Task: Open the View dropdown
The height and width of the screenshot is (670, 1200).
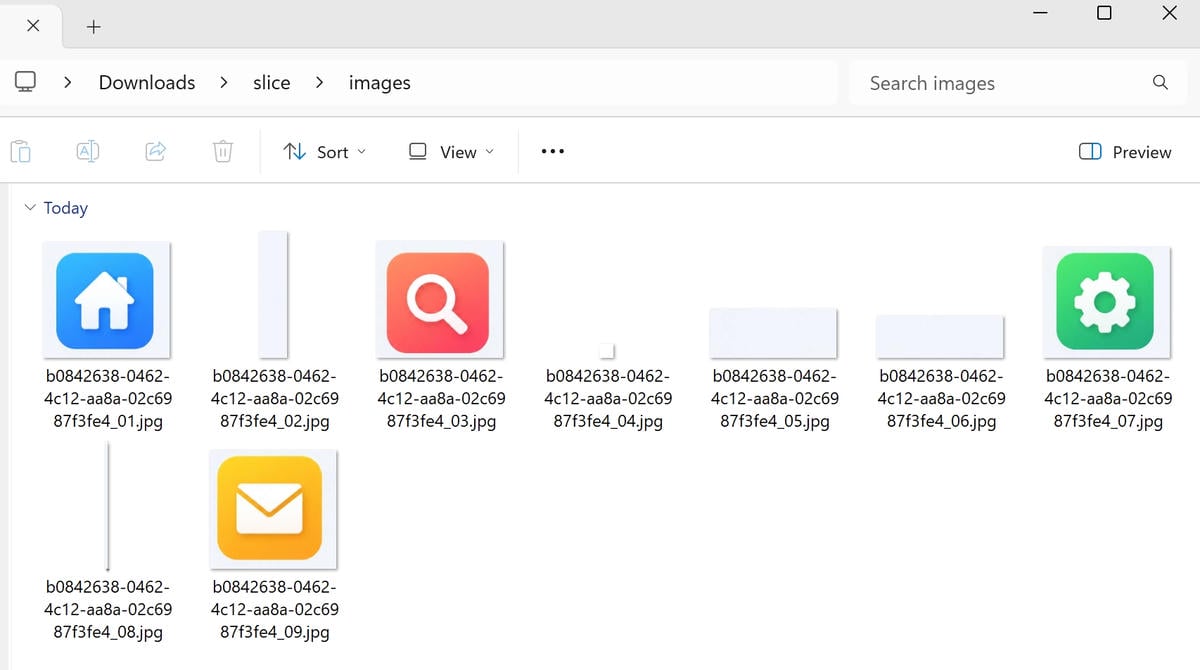Action: (452, 152)
